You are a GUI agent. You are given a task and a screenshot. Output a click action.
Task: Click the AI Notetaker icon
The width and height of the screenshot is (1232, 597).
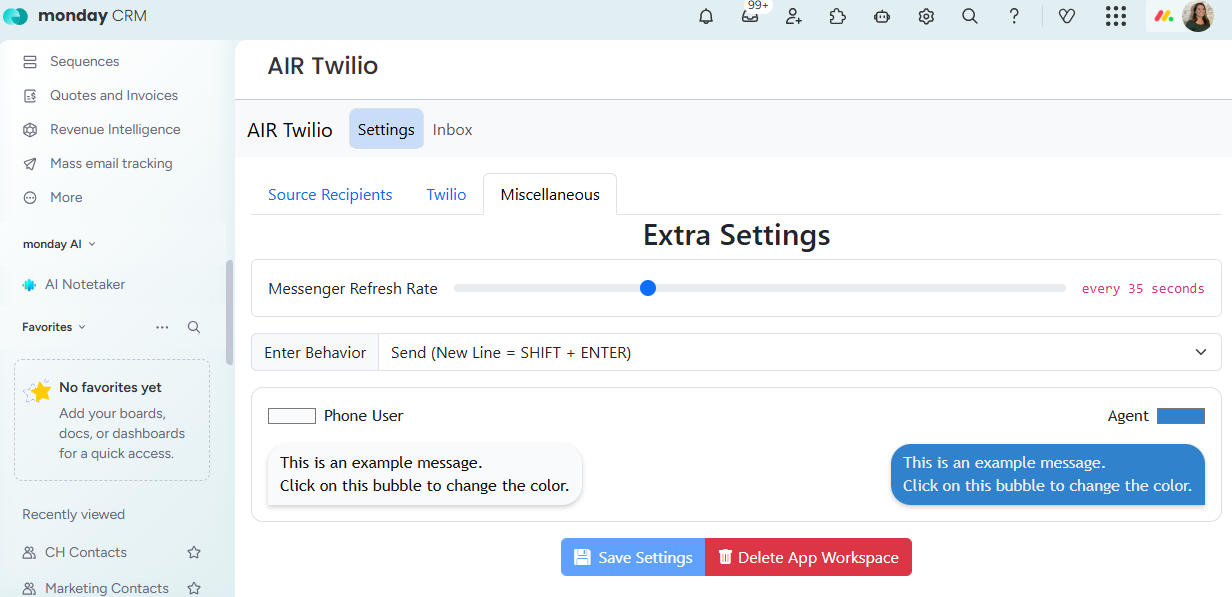[29, 285]
